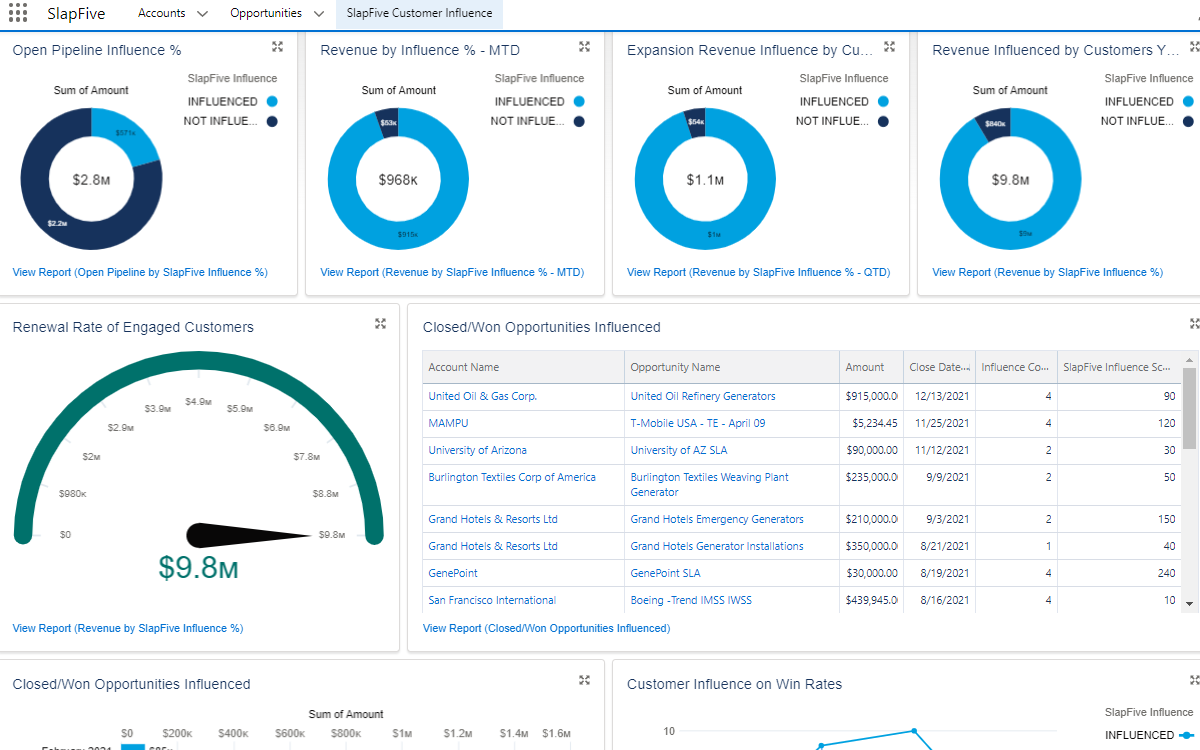Click the INFLUENCED legend swatch in Open Pipeline
This screenshot has width=1200, height=750.
tap(272, 101)
